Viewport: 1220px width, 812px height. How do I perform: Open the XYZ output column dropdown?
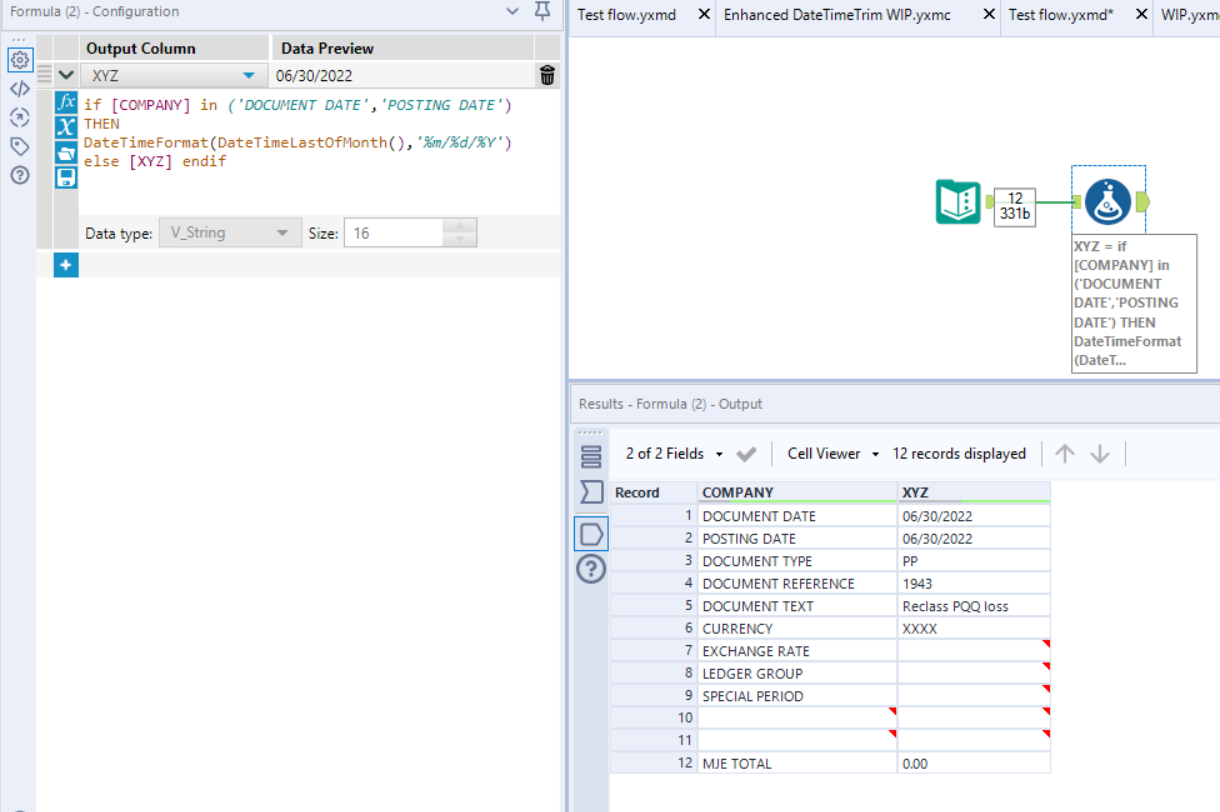248,75
